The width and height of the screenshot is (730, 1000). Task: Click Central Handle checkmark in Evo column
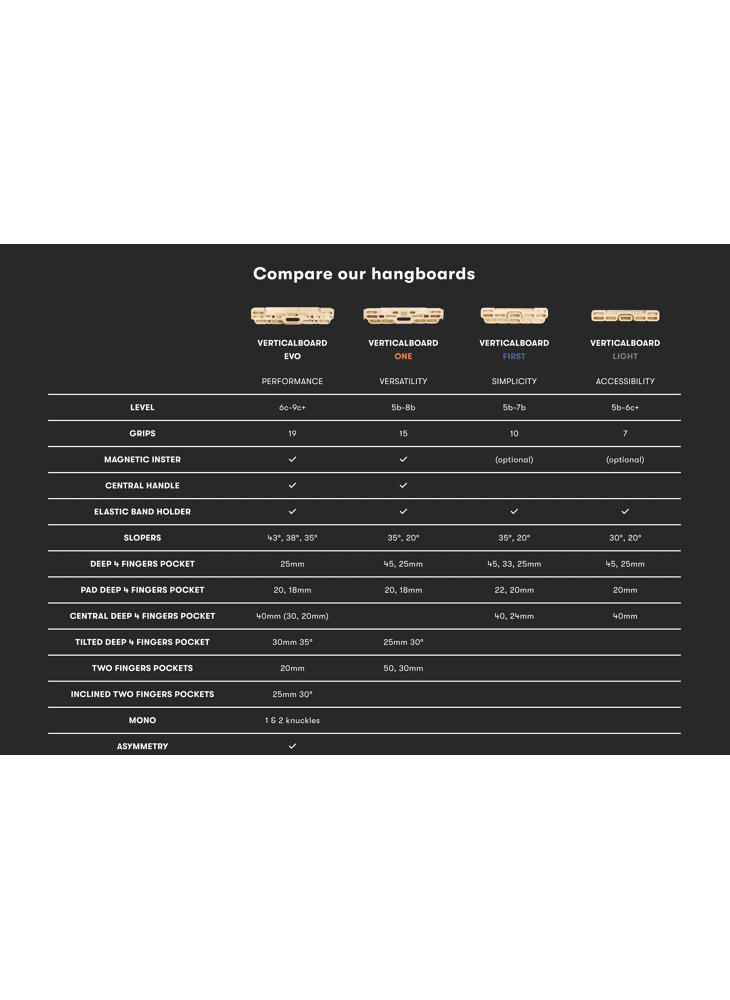pos(292,485)
